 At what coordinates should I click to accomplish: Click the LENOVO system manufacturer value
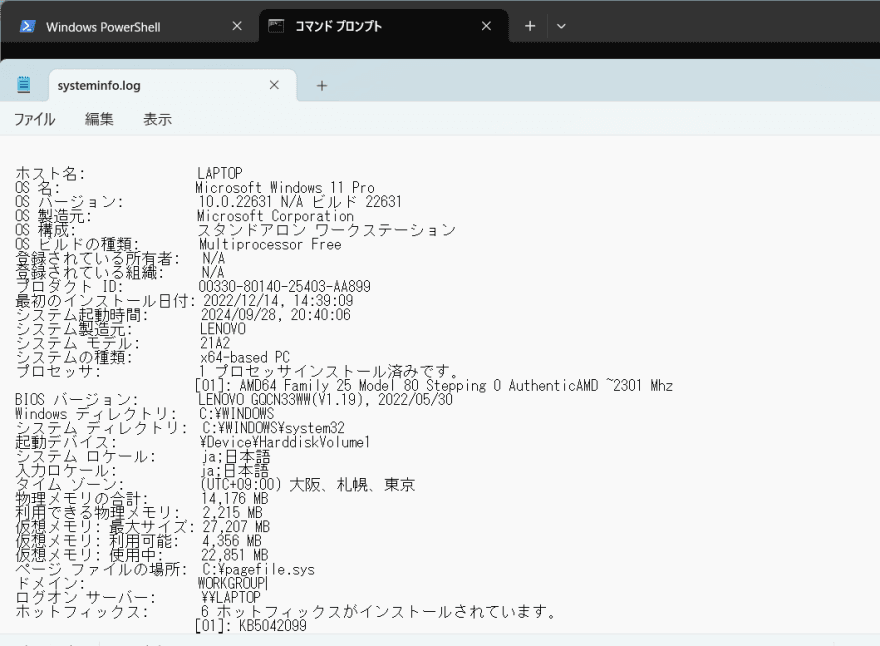[222, 328]
